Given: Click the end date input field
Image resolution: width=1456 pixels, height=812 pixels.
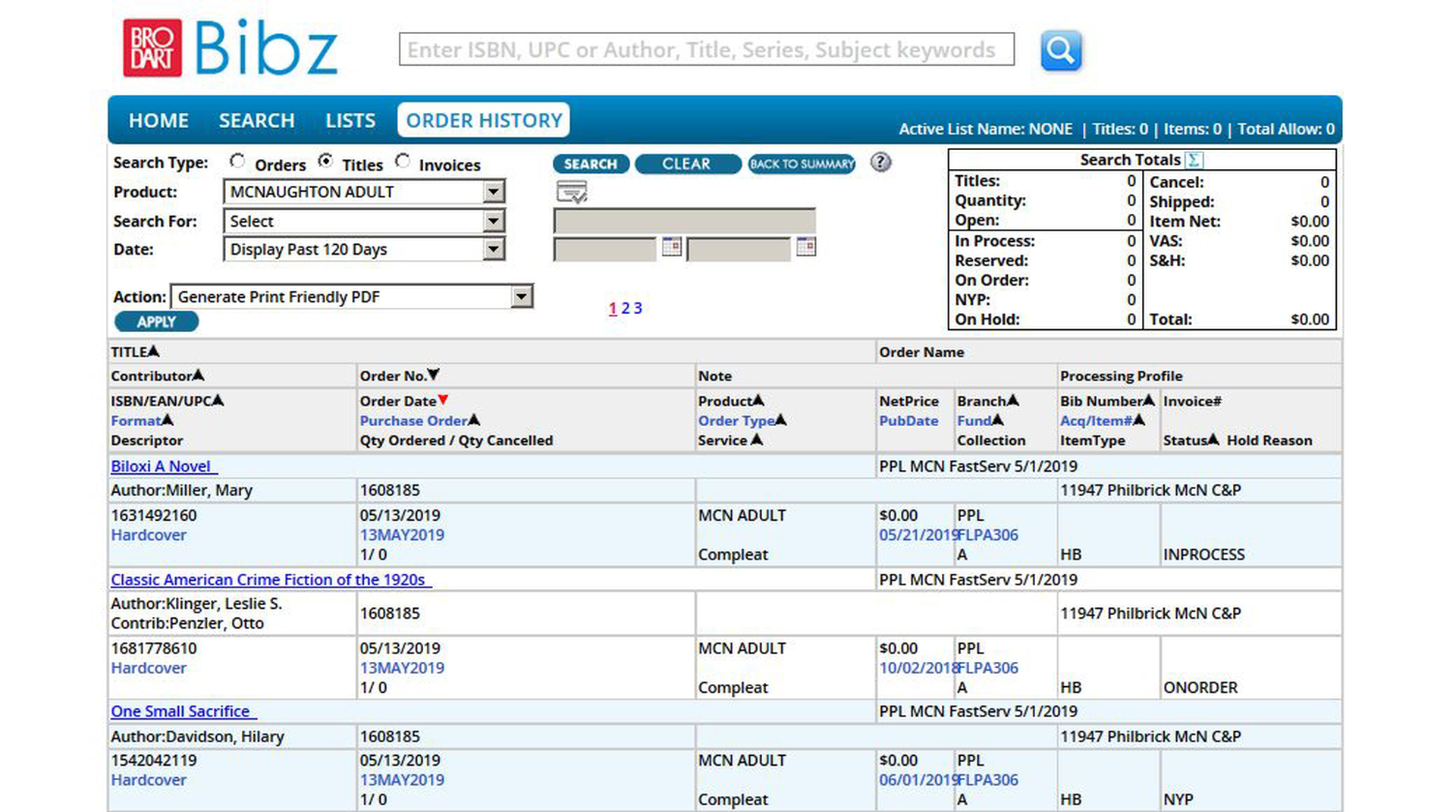Looking at the screenshot, I should pyautogui.click(x=739, y=249).
